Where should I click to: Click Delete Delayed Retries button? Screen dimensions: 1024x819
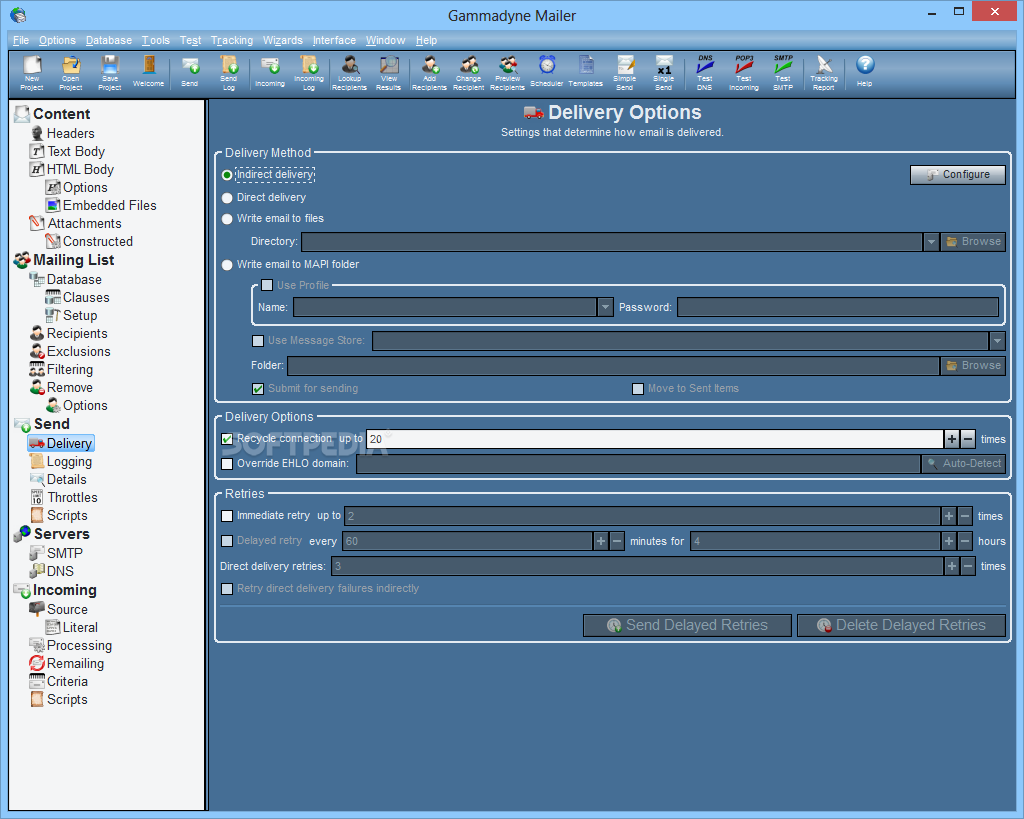click(901, 625)
